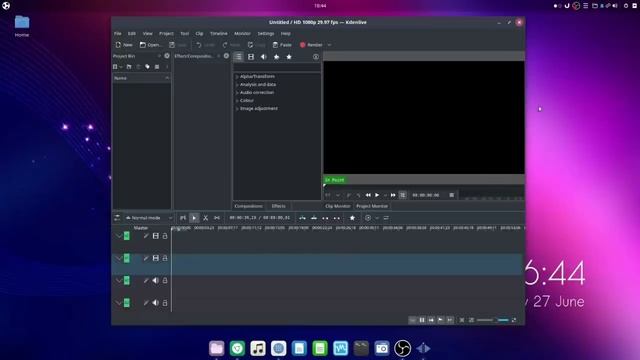
Task: Play the monitor preview
Action: 377,195
